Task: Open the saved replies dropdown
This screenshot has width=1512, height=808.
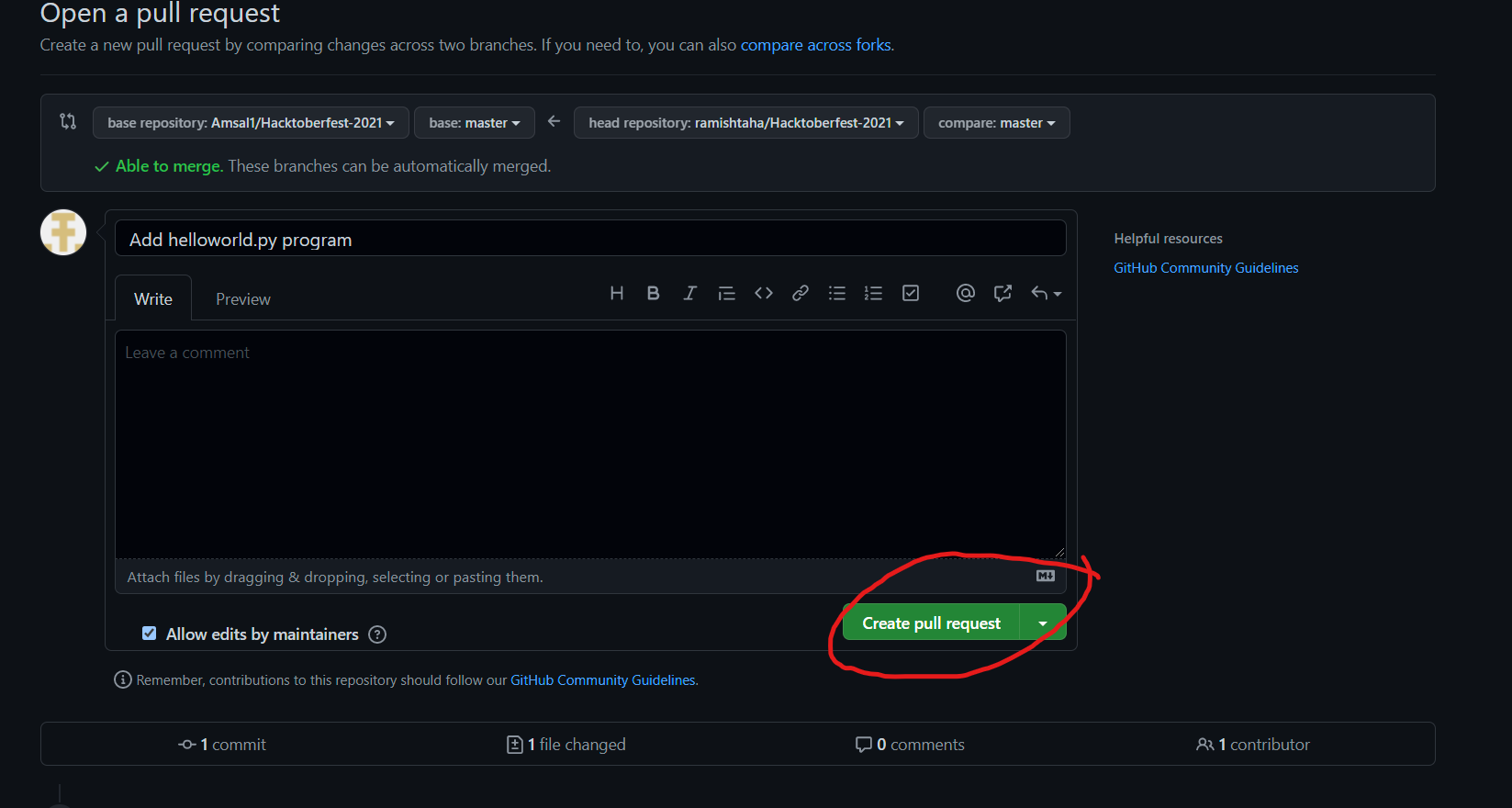Action: (x=1046, y=293)
